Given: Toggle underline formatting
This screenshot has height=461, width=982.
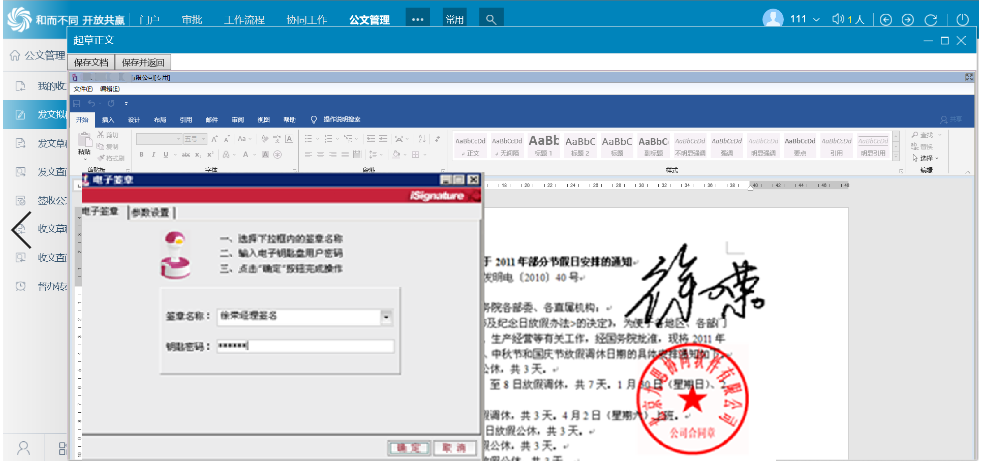Looking at the screenshot, I should tap(165, 155).
